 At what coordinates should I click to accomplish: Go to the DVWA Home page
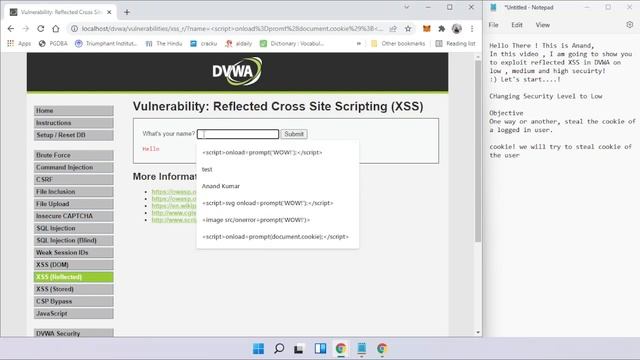(73, 111)
